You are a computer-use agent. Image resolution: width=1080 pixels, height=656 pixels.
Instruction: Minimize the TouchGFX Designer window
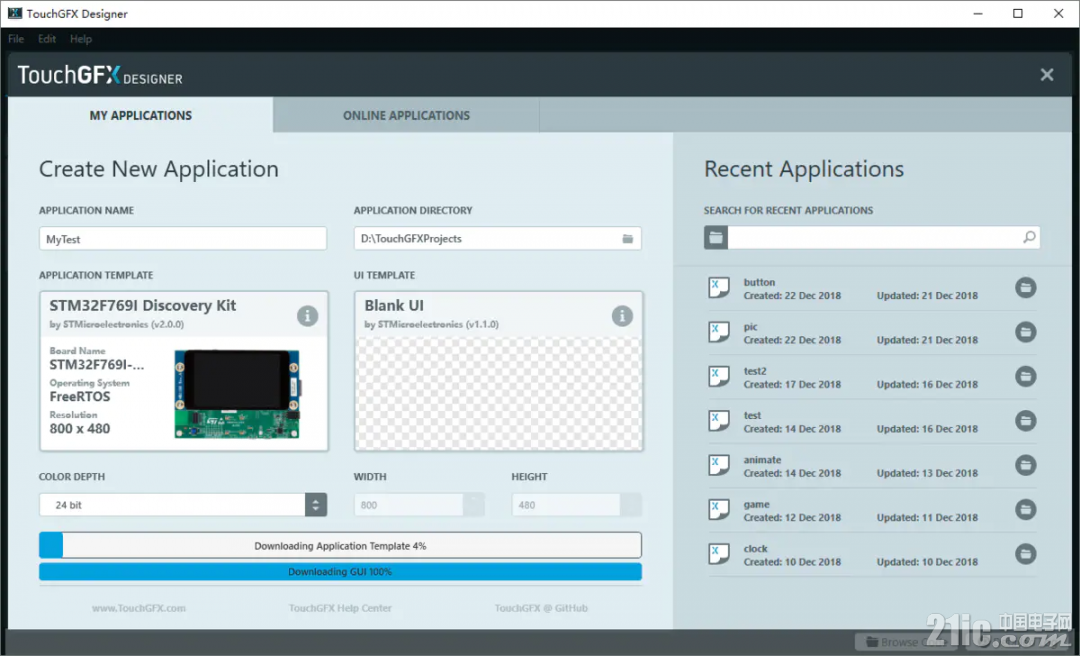(977, 14)
